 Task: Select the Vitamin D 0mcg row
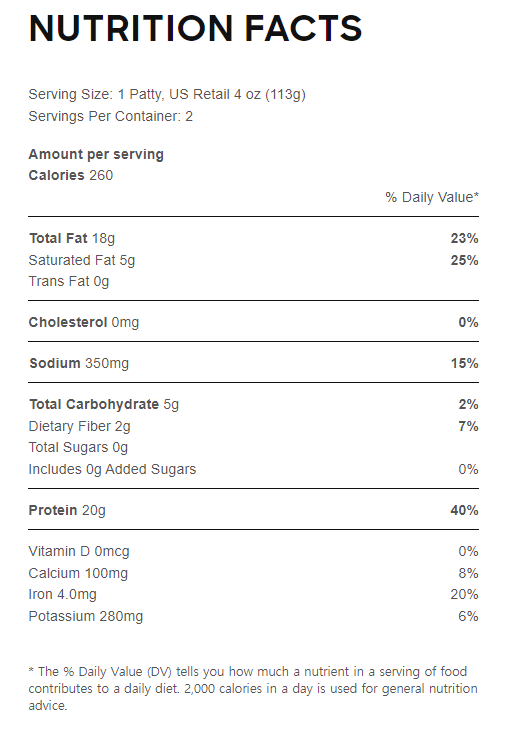pyautogui.click(x=254, y=551)
